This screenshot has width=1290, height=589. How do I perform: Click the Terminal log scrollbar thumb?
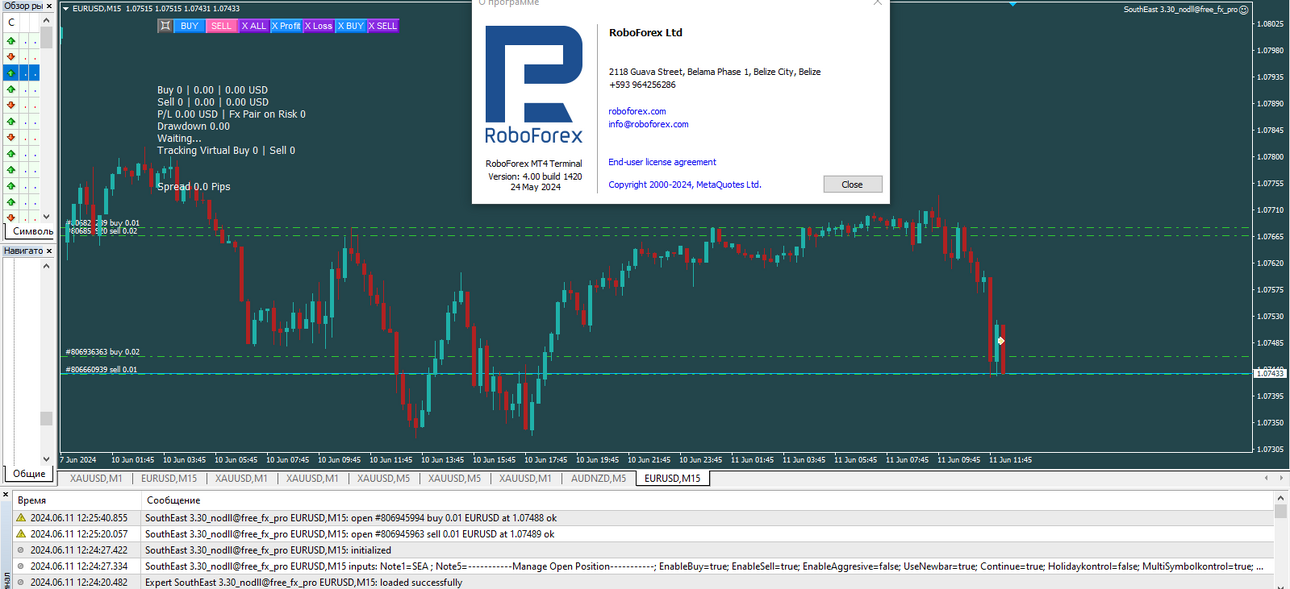(x=1281, y=512)
